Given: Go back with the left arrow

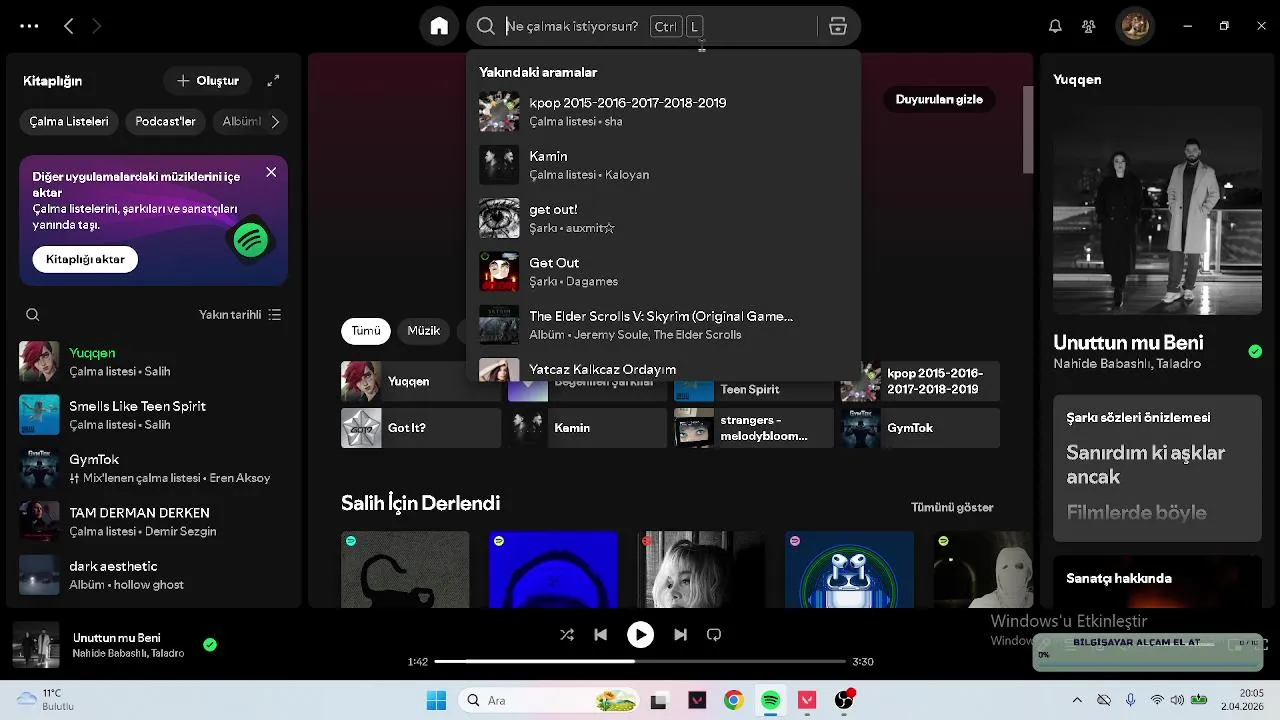Looking at the screenshot, I should coord(68,26).
